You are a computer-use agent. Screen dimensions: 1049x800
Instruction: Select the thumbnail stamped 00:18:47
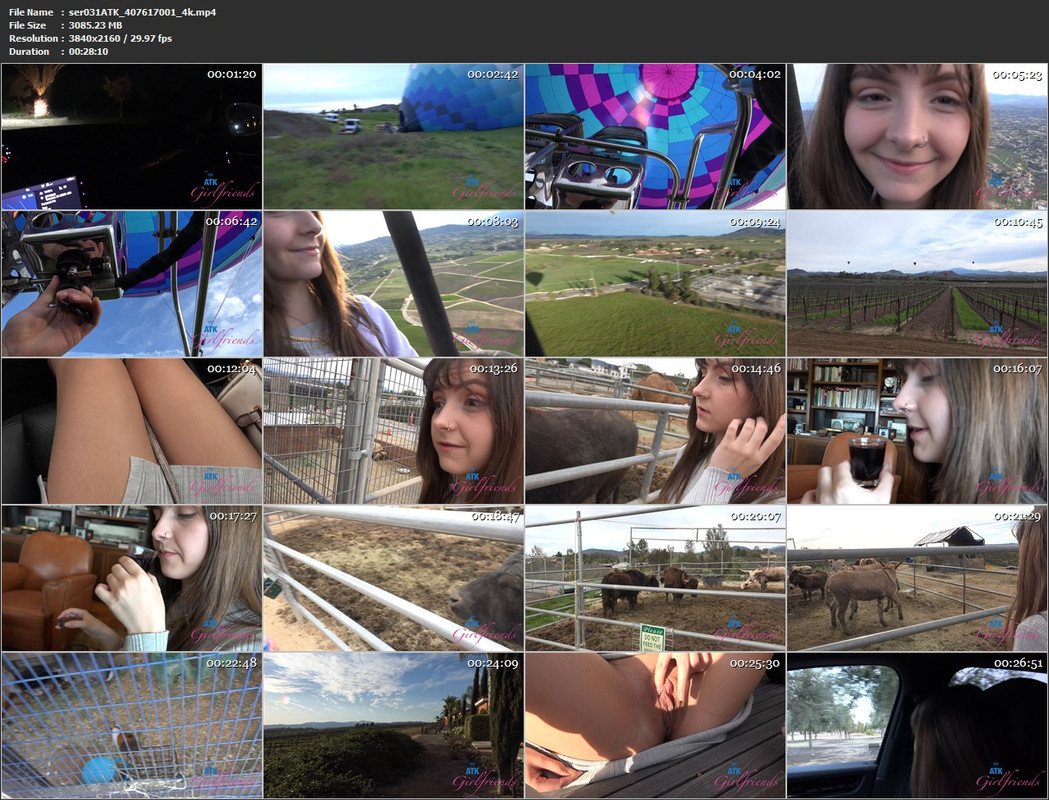point(393,578)
